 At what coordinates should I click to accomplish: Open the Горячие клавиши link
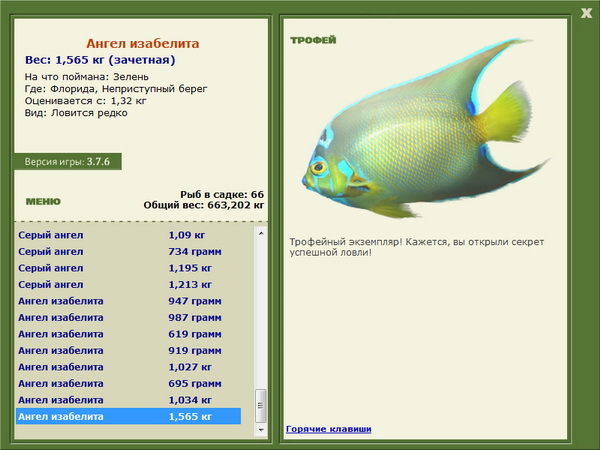(329, 429)
